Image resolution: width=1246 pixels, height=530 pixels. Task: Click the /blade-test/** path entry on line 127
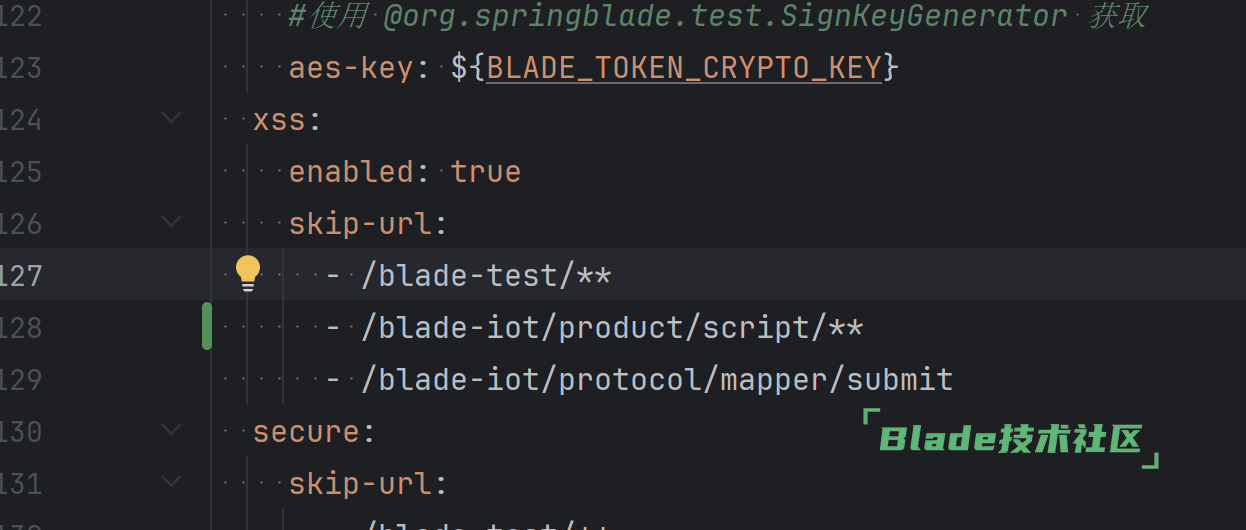click(486, 275)
